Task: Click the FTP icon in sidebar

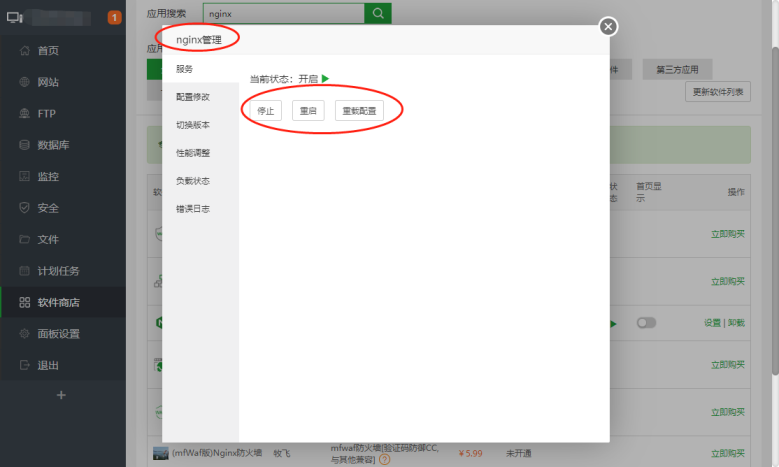Action: coord(24,114)
